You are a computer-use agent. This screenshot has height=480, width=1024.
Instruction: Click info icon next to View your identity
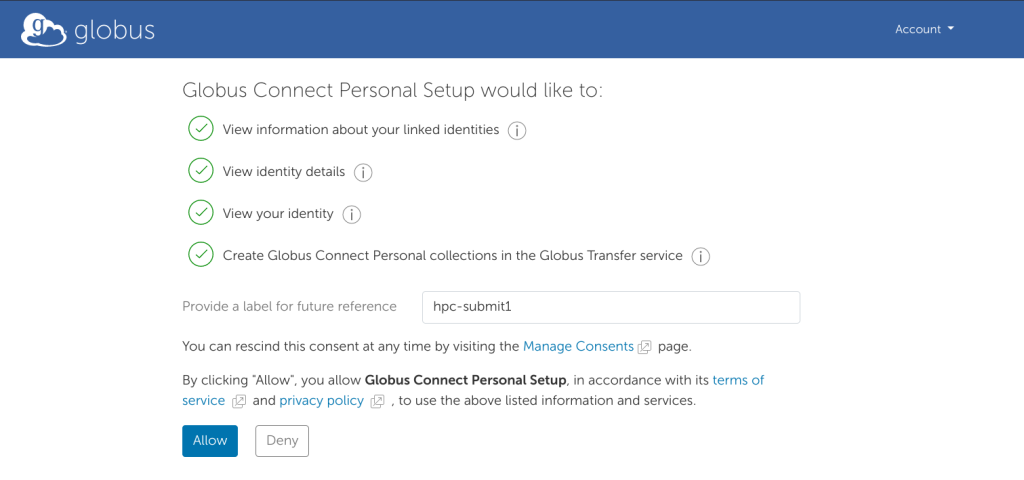click(x=352, y=214)
